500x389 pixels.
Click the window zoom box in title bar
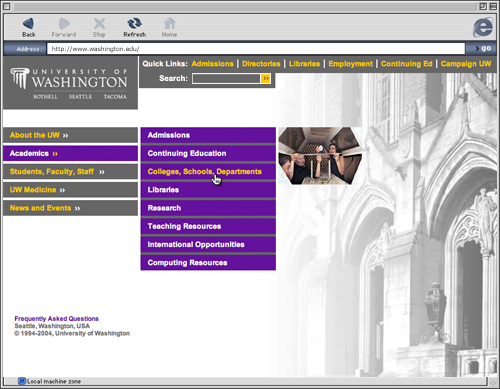483,6
